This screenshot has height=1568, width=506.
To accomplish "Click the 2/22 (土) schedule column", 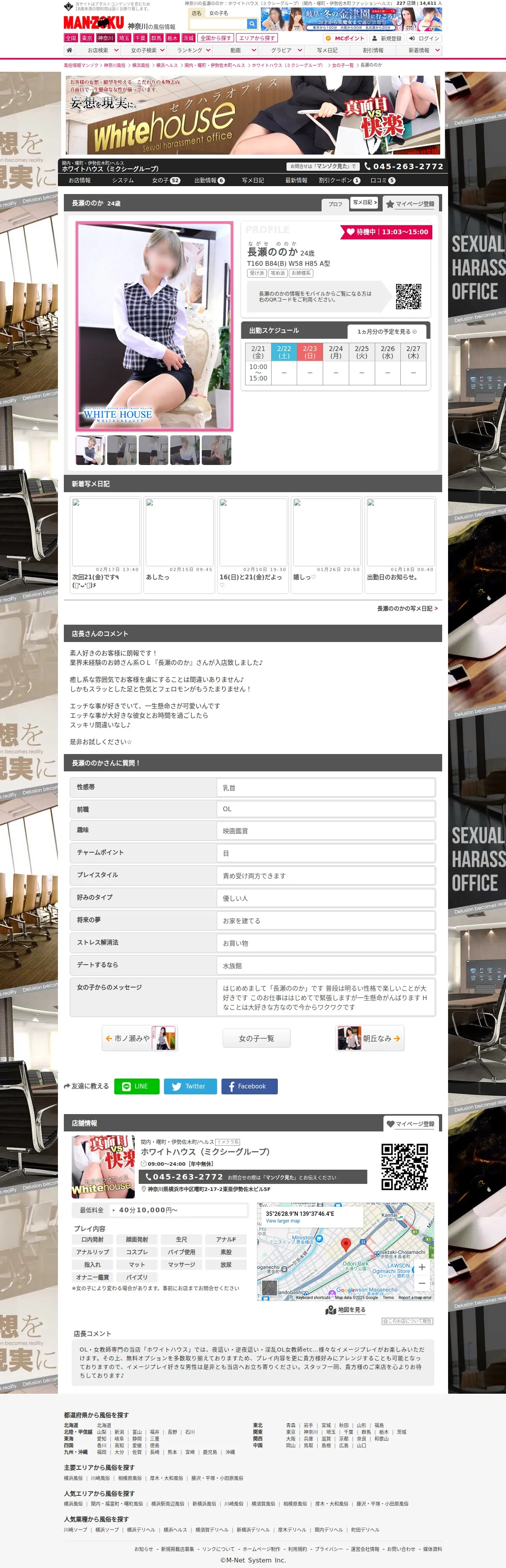I will point(284,363).
